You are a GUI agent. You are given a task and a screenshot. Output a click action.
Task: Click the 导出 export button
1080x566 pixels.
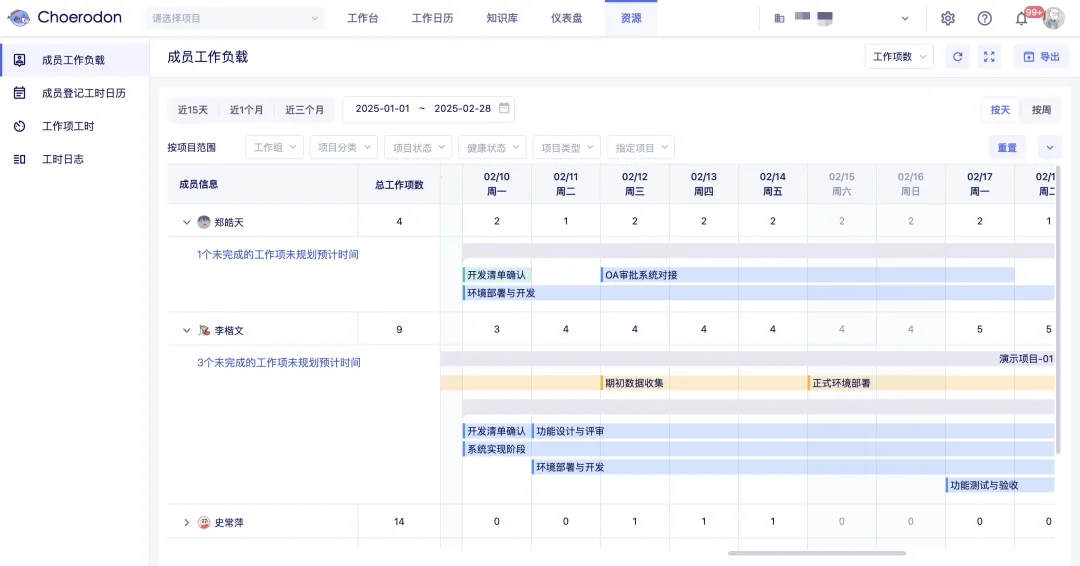coord(1041,56)
